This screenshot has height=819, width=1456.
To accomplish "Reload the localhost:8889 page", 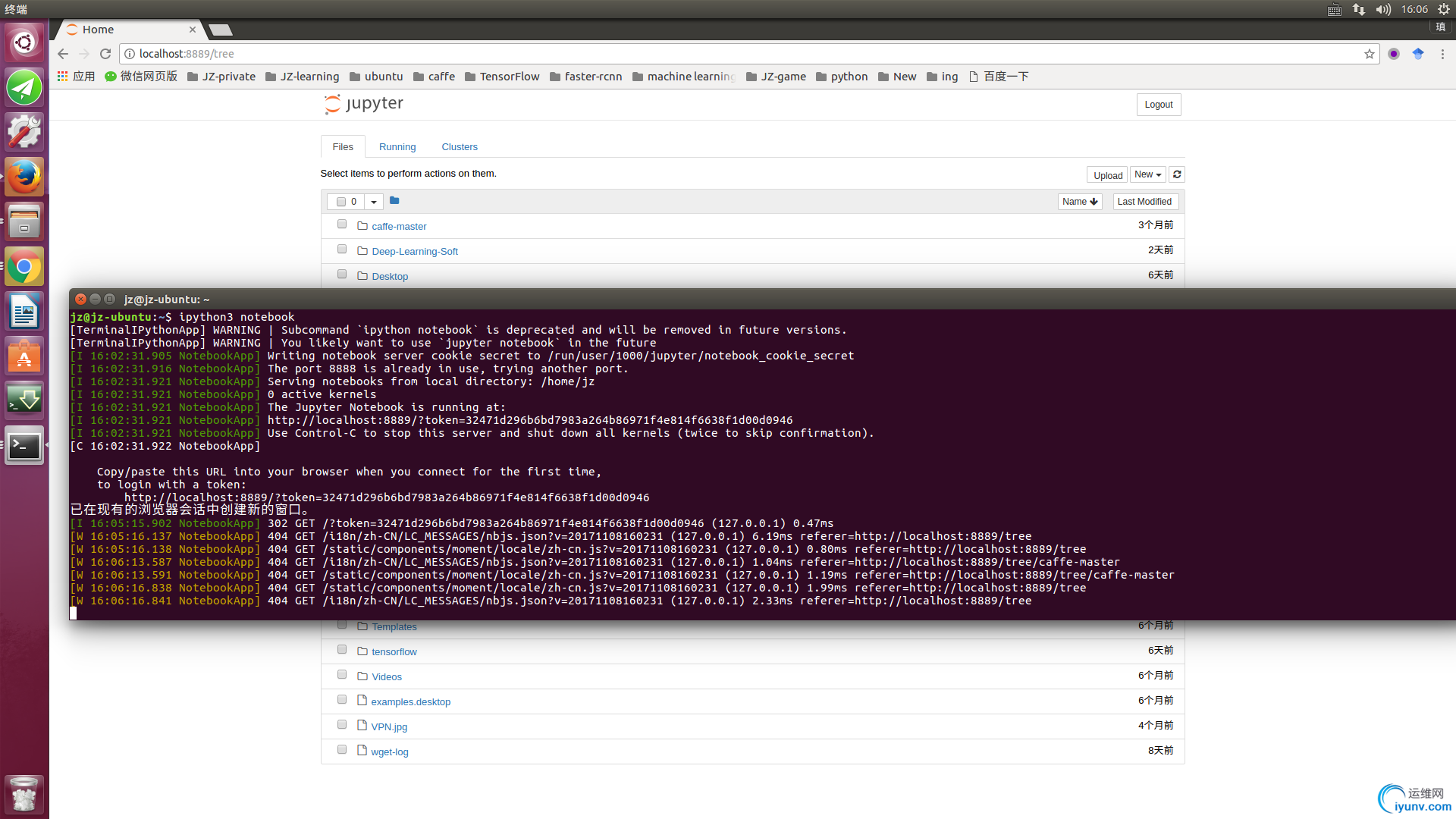I will tap(105, 54).
